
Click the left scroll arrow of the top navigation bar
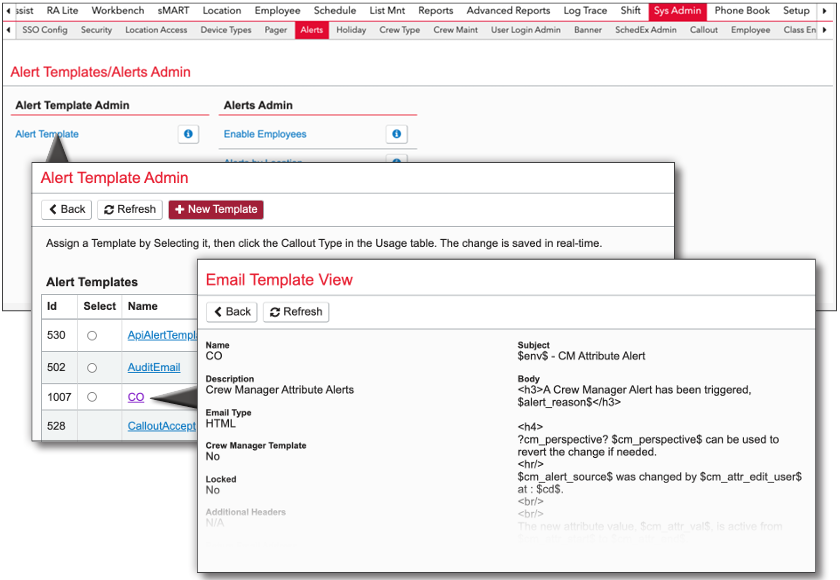(8, 11)
